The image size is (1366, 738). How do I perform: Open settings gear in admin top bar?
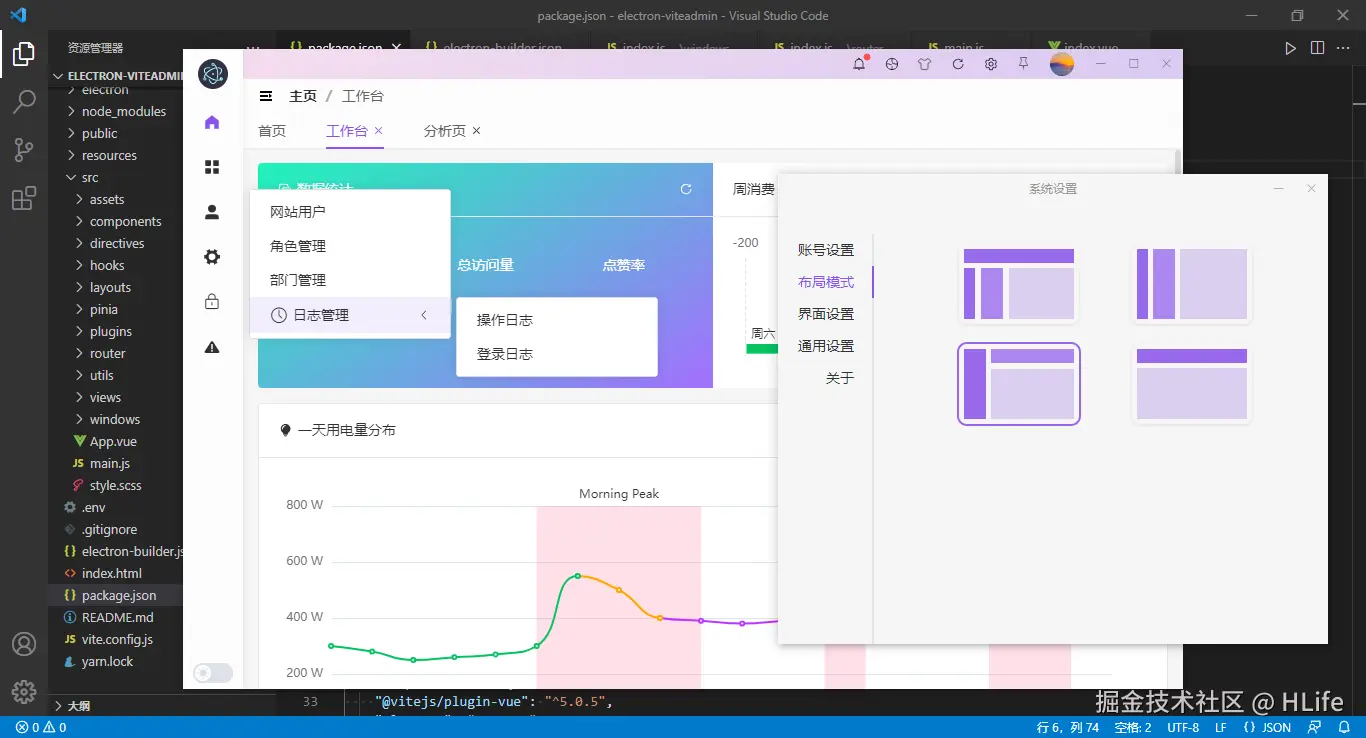click(x=991, y=64)
